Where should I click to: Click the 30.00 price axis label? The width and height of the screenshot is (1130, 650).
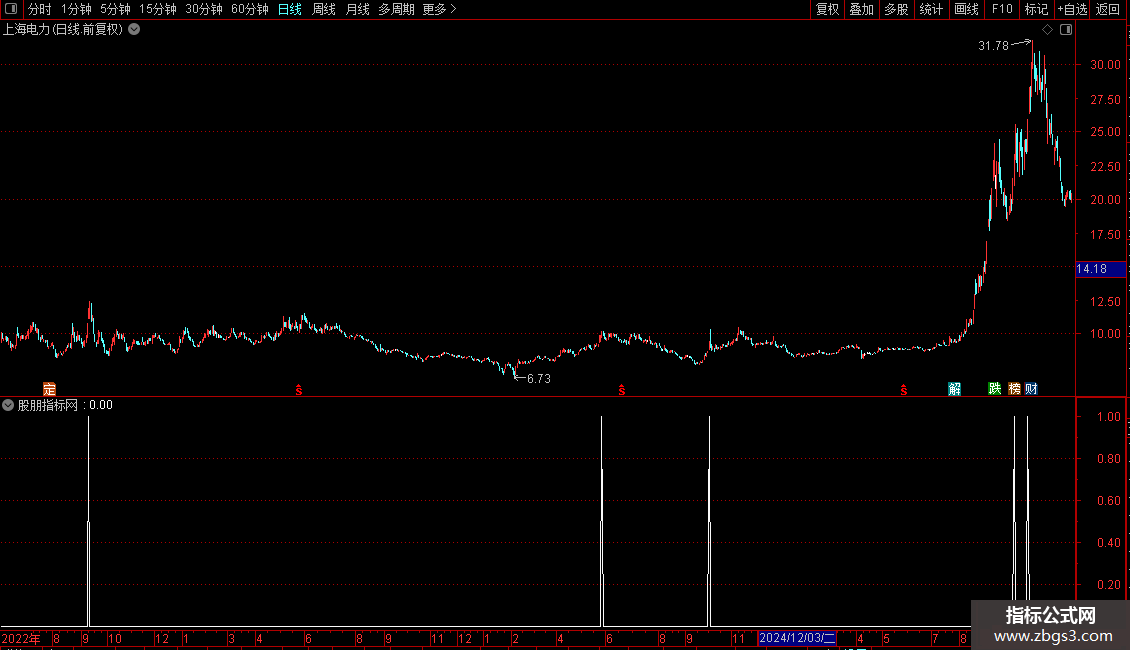(1105, 65)
